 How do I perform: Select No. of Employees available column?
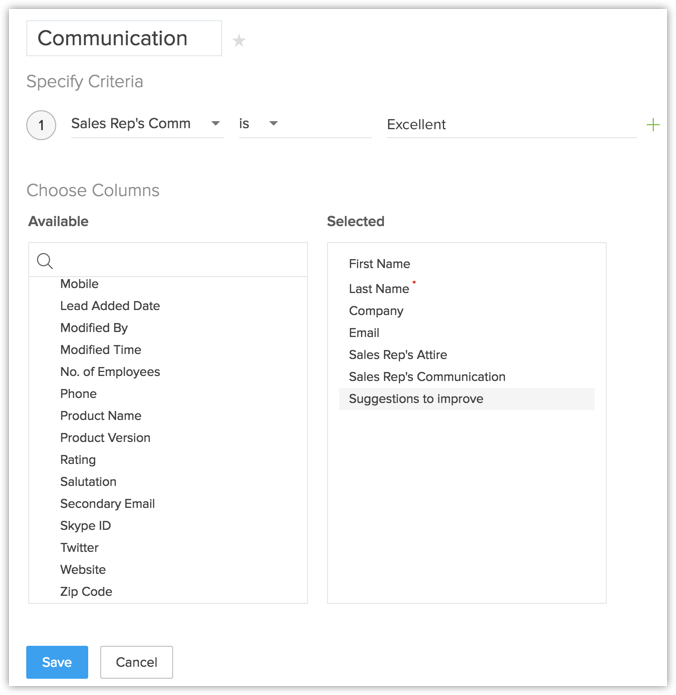point(110,372)
